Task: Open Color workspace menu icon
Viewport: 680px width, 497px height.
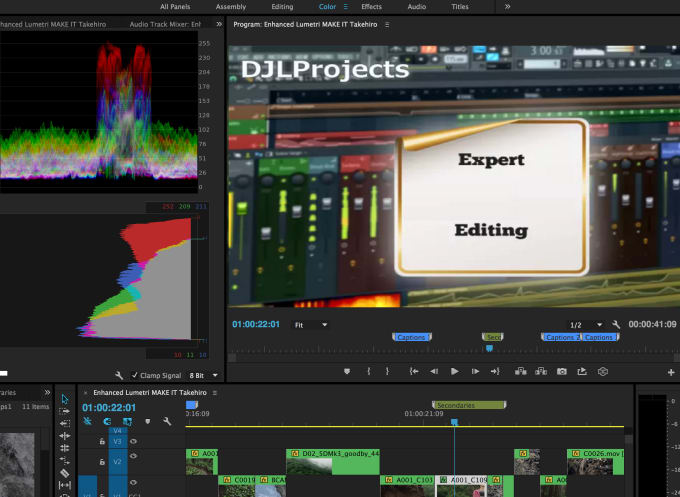Action: [x=346, y=7]
